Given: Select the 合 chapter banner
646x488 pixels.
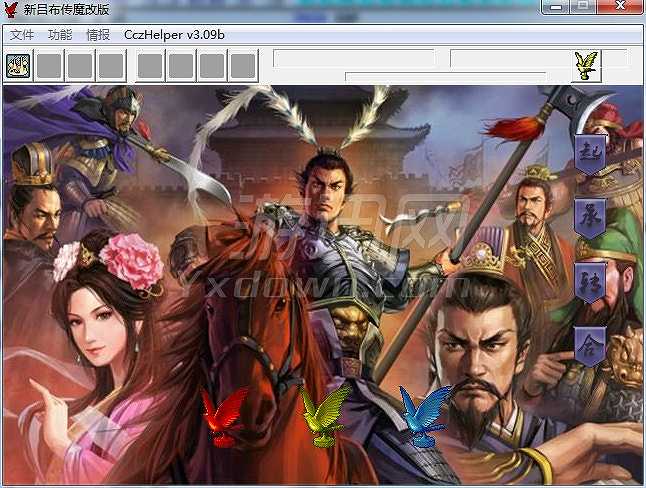Looking at the screenshot, I should pyautogui.click(x=590, y=347).
